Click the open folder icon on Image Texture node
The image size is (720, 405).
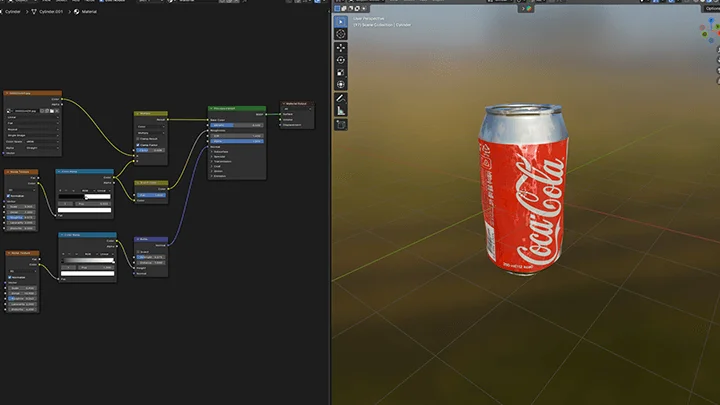pyautogui.click(x=52, y=111)
